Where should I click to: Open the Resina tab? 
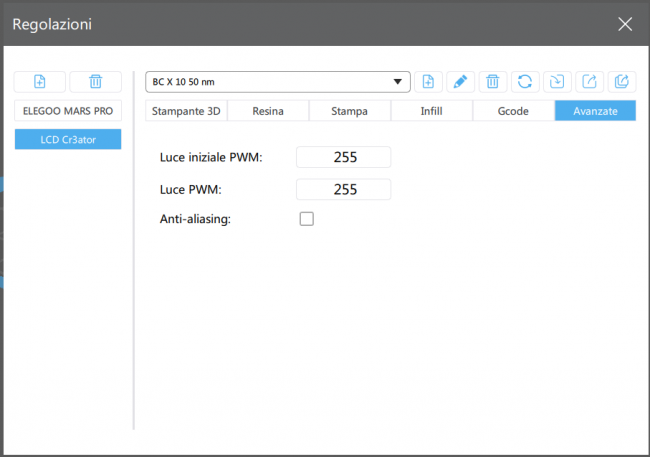coord(268,111)
